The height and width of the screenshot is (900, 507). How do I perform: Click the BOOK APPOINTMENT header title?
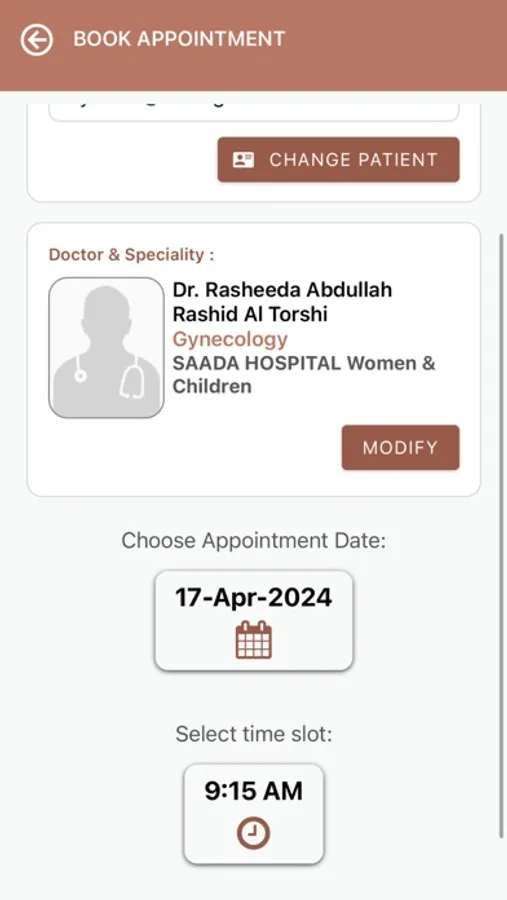pyautogui.click(x=179, y=39)
